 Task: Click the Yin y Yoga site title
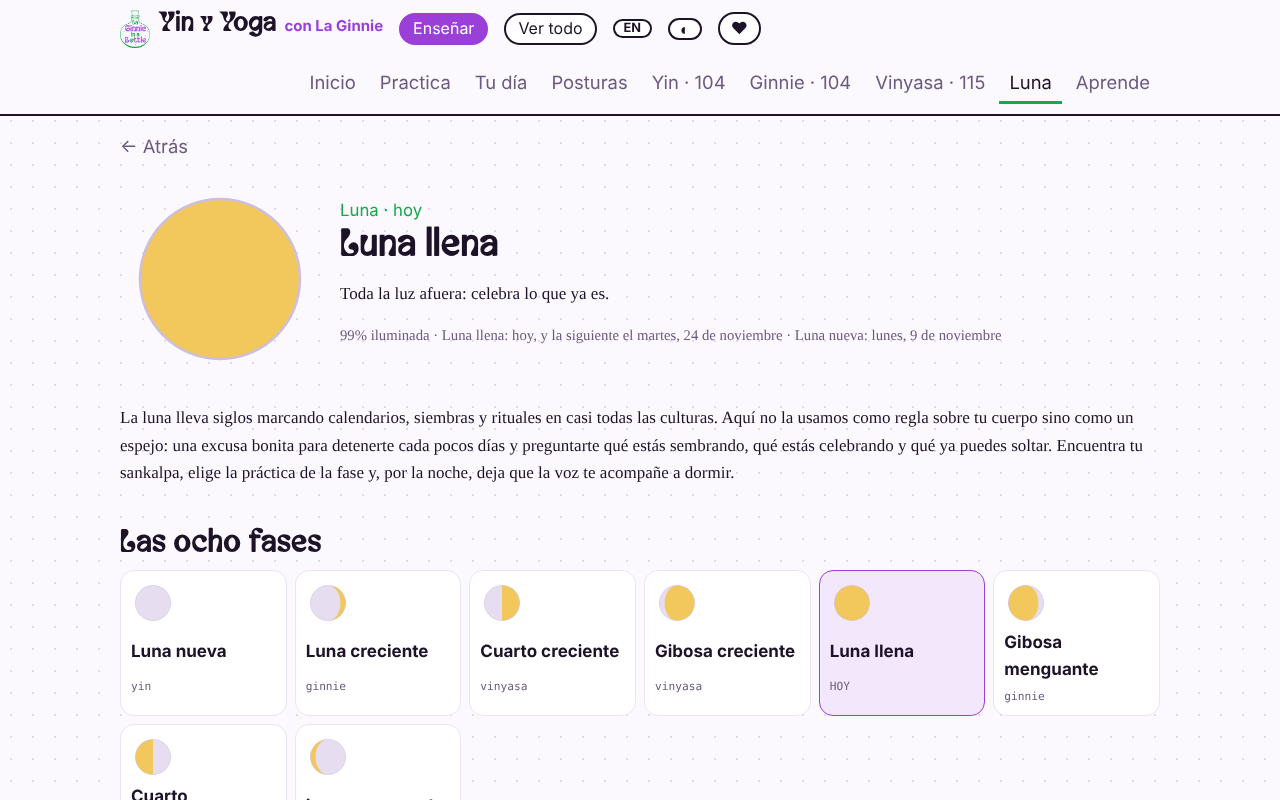click(217, 24)
